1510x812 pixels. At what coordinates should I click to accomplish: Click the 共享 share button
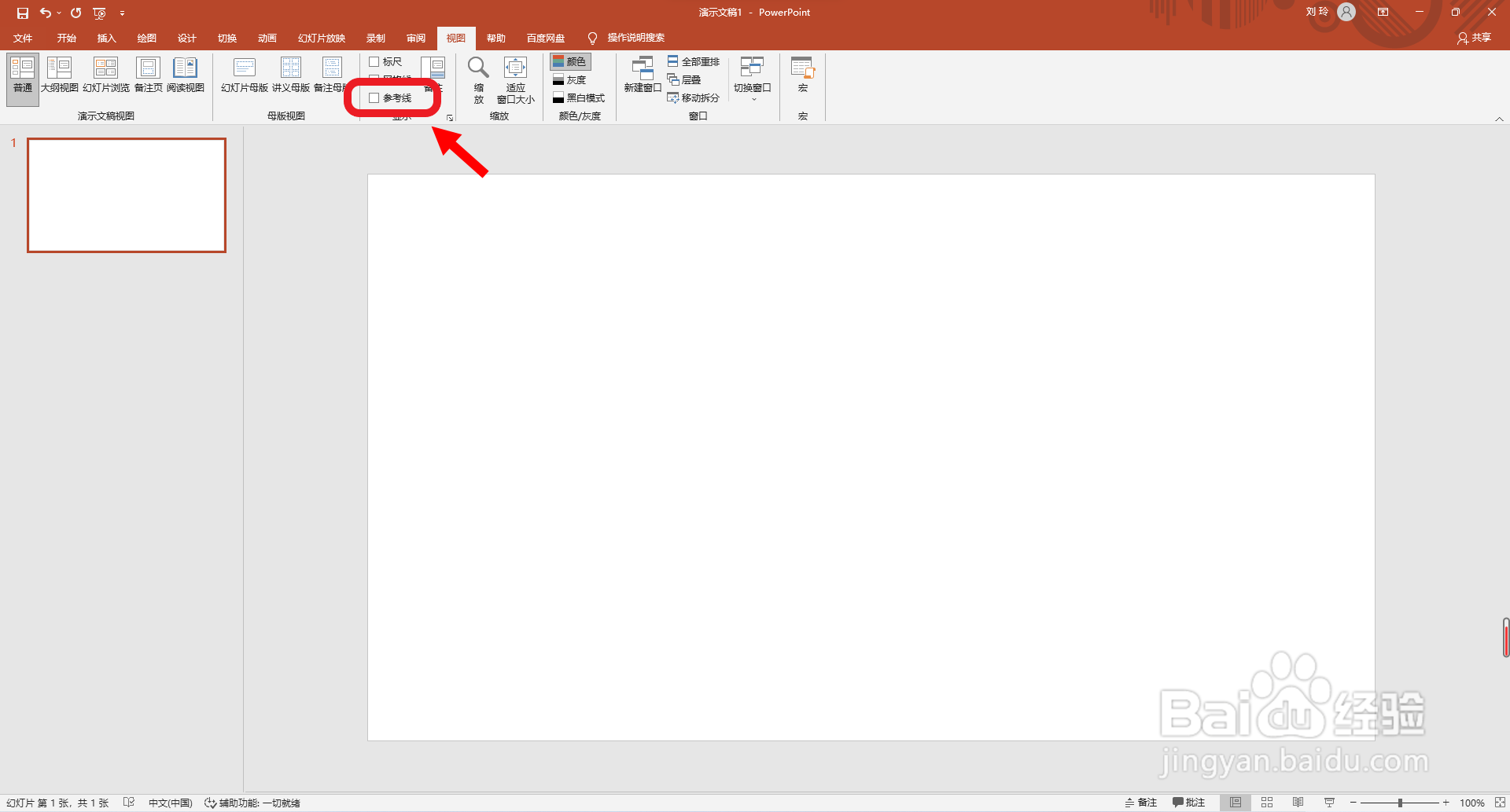point(1475,38)
